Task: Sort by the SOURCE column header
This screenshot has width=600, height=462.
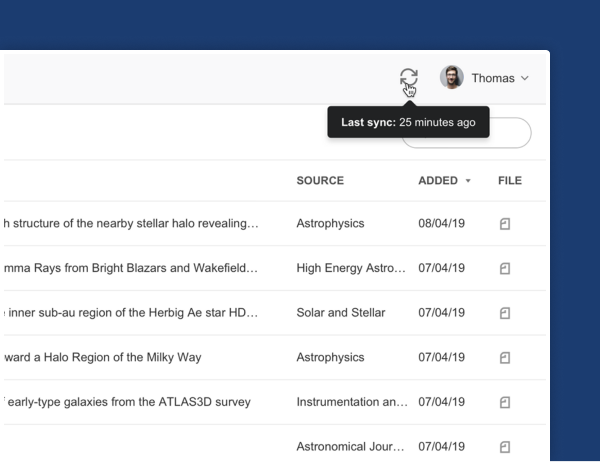Action: (320, 181)
